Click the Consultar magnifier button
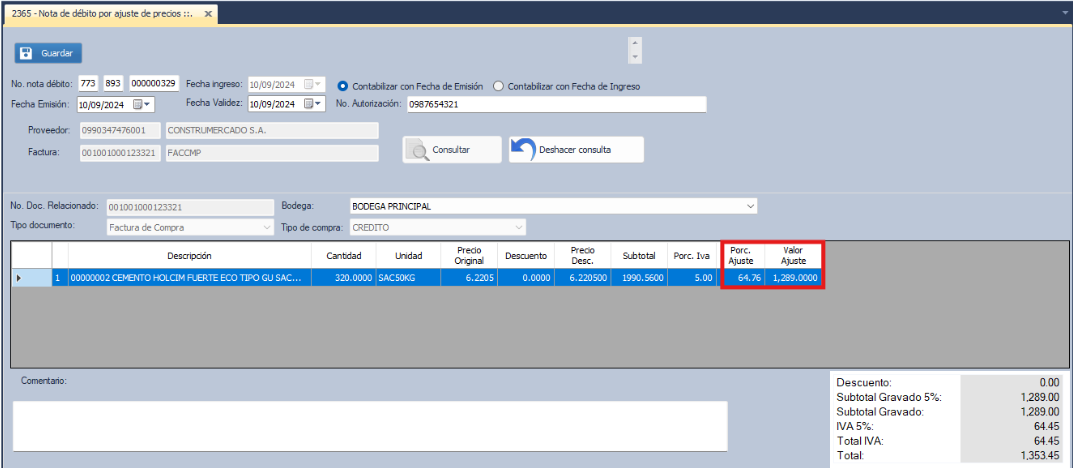The width and height of the screenshot is (1073, 468). click(x=451, y=150)
